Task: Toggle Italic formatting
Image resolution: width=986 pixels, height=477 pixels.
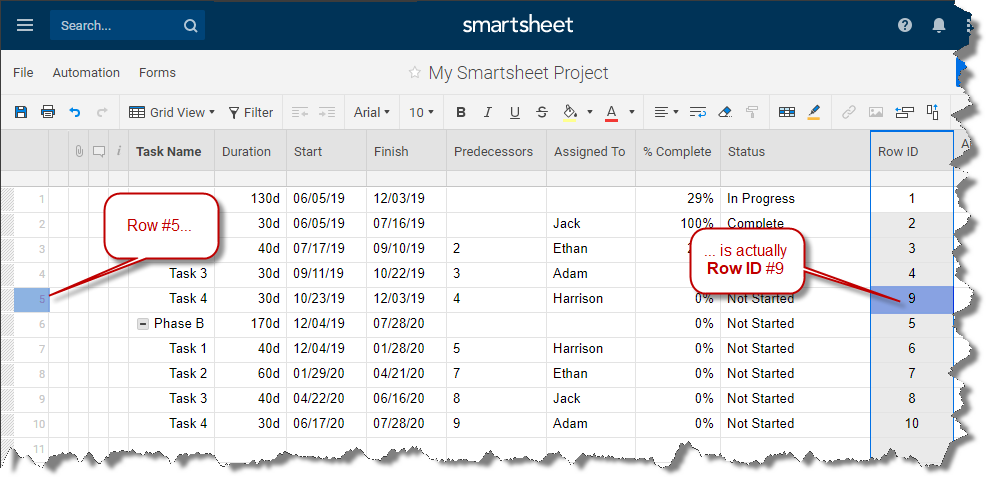Action: pyautogui.click(x=488, y=112)
